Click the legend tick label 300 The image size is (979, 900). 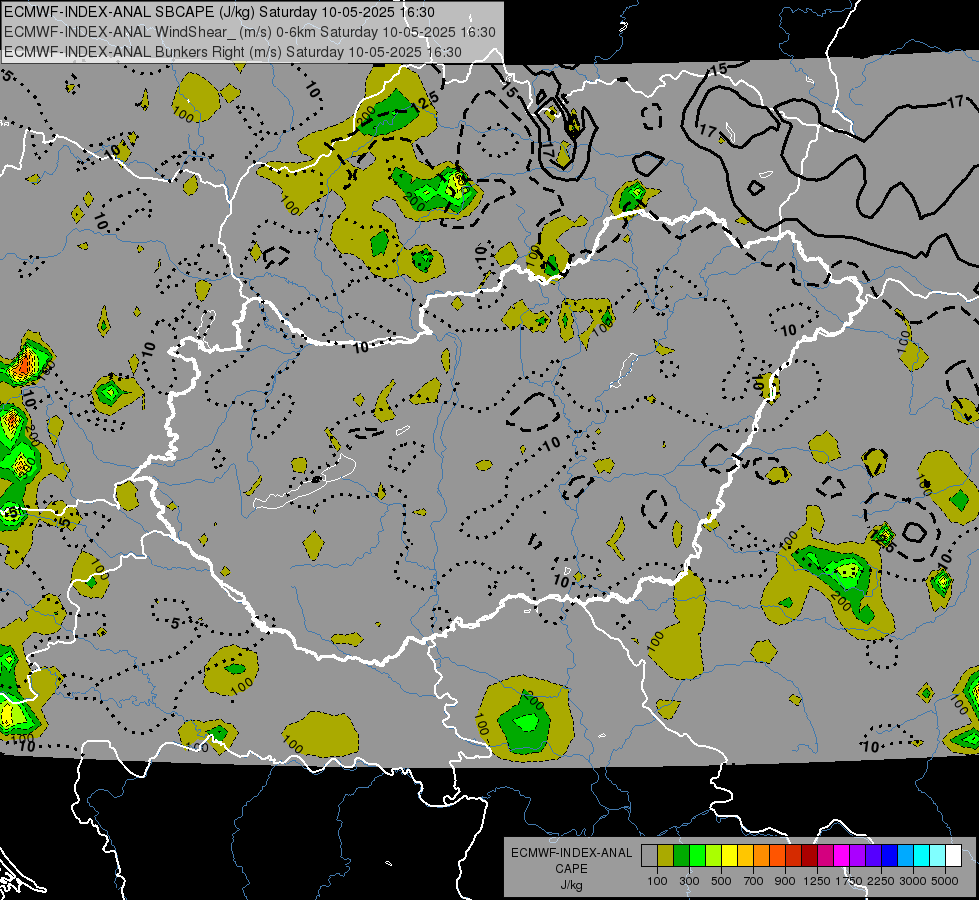pos(689,881)
